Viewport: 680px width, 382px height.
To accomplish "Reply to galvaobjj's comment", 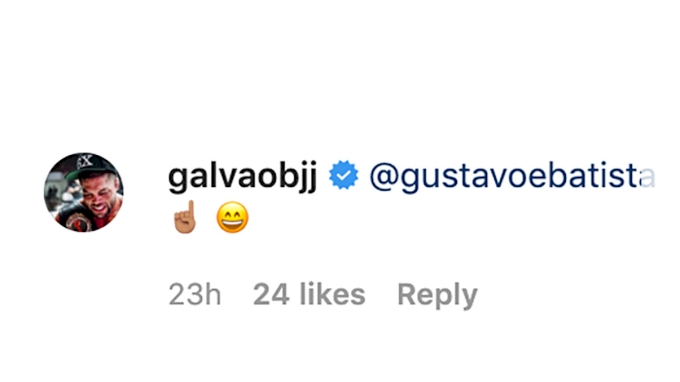I will pyautogui.click(x=437, y=295).
